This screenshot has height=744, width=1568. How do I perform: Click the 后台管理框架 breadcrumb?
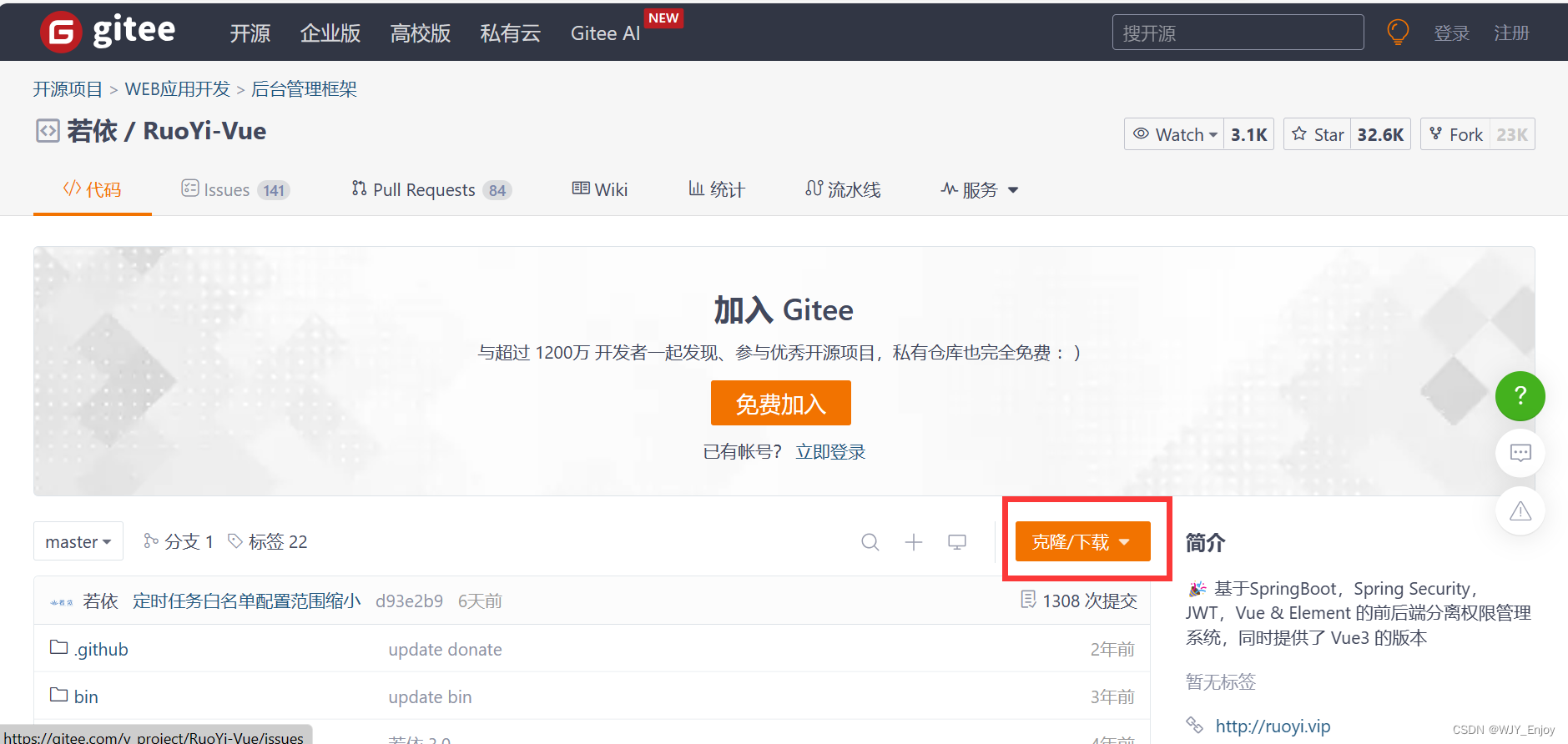pyautogui.click(x=304, y=89)
